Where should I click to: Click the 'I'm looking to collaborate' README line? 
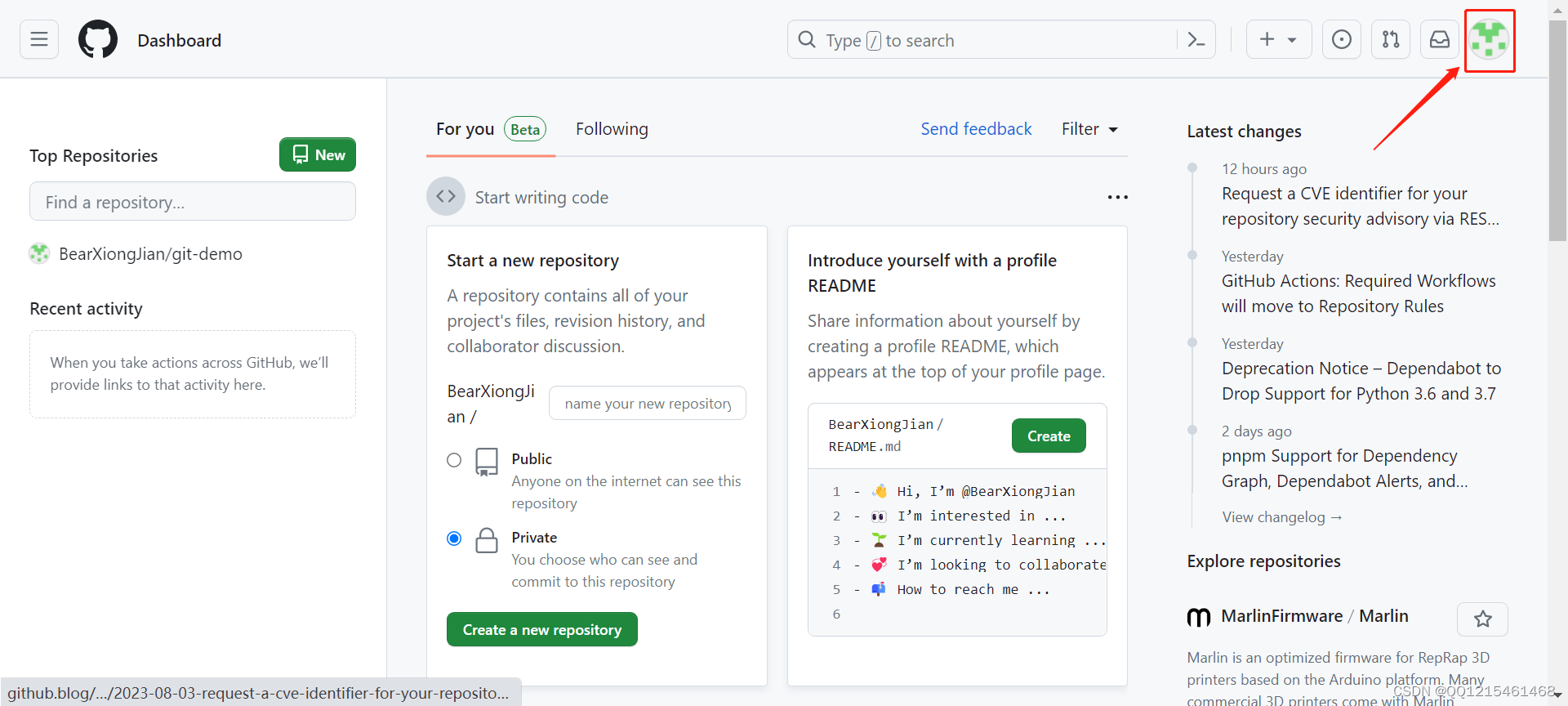click(x=1001, y=565)
